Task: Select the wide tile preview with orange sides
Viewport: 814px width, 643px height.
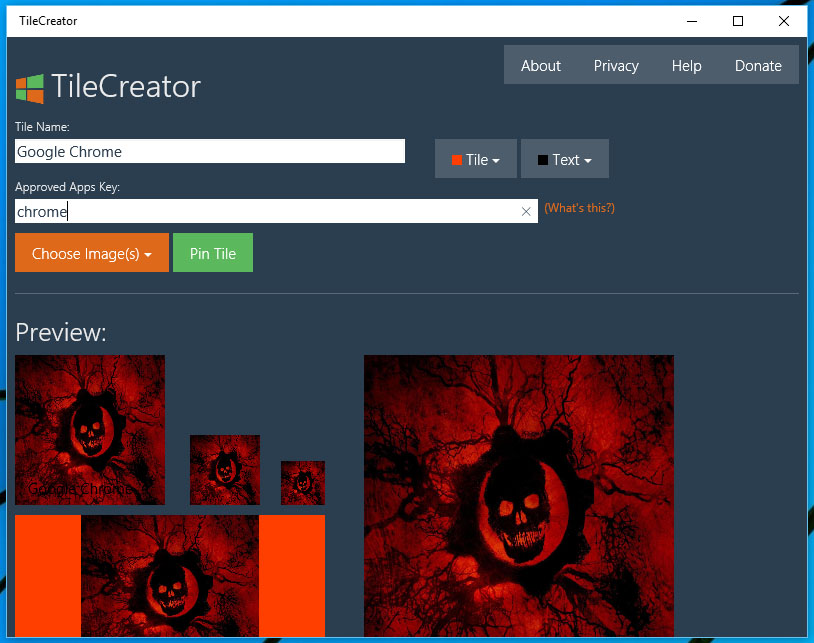Action: [x=170, y=576]
